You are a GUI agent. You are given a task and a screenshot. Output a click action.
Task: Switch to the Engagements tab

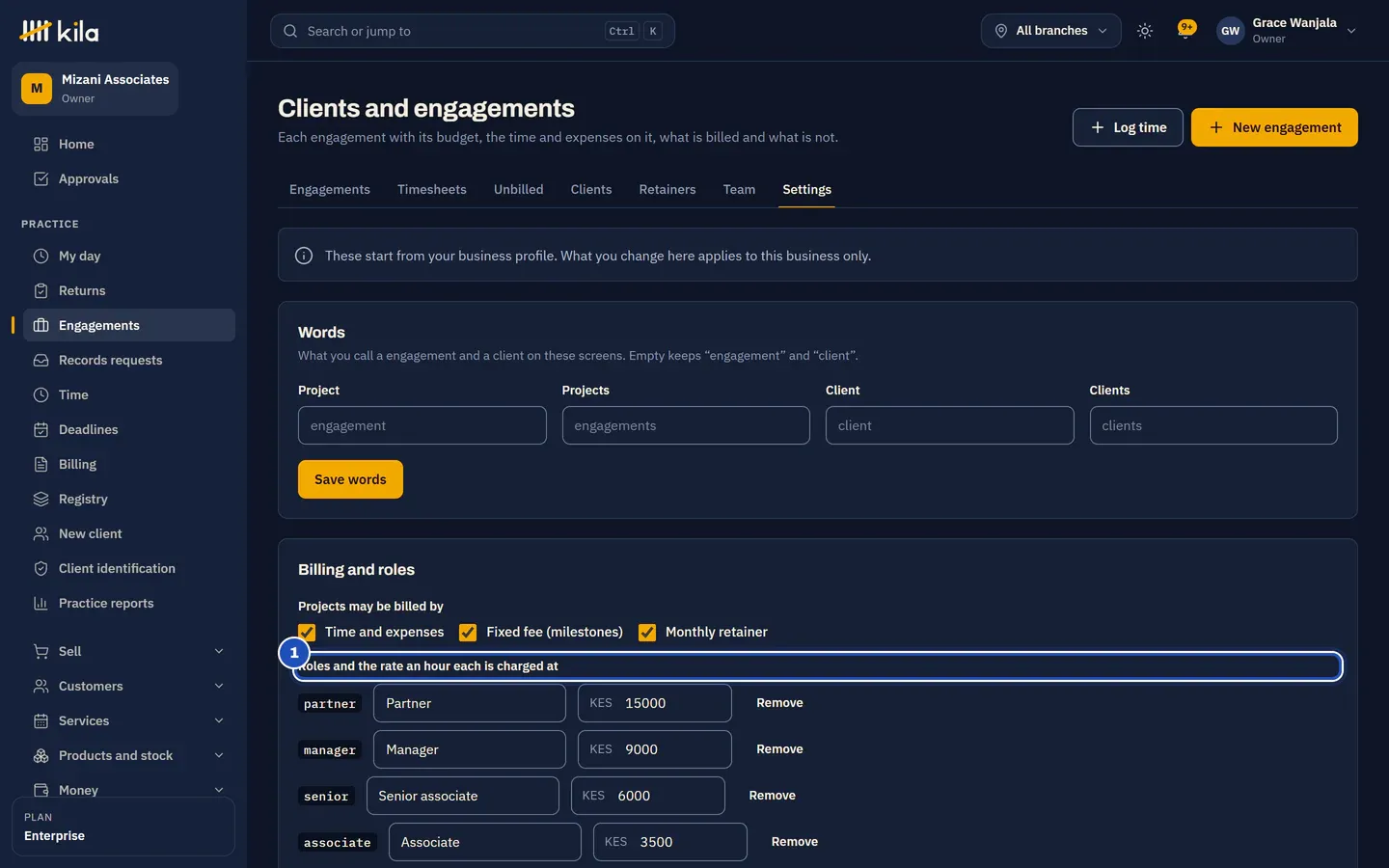[x=330, y=189]
